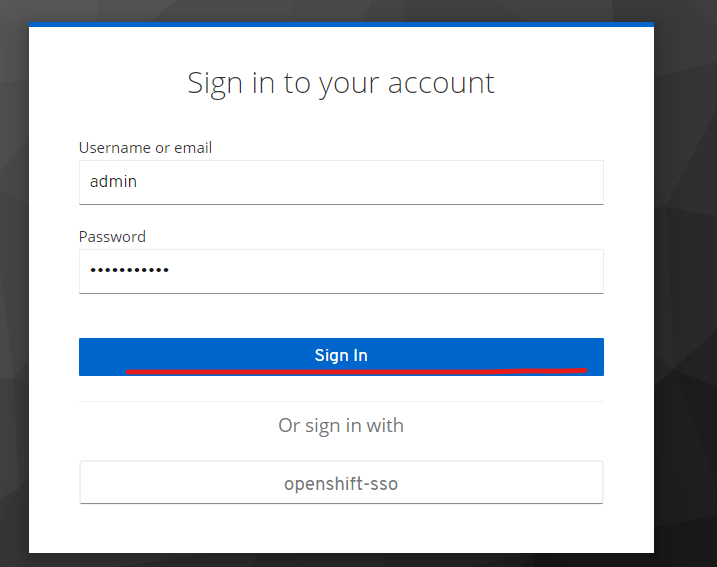Place cursor after 'admin' text
Viewport: 717px width, 567px height.
click(138, 182)
